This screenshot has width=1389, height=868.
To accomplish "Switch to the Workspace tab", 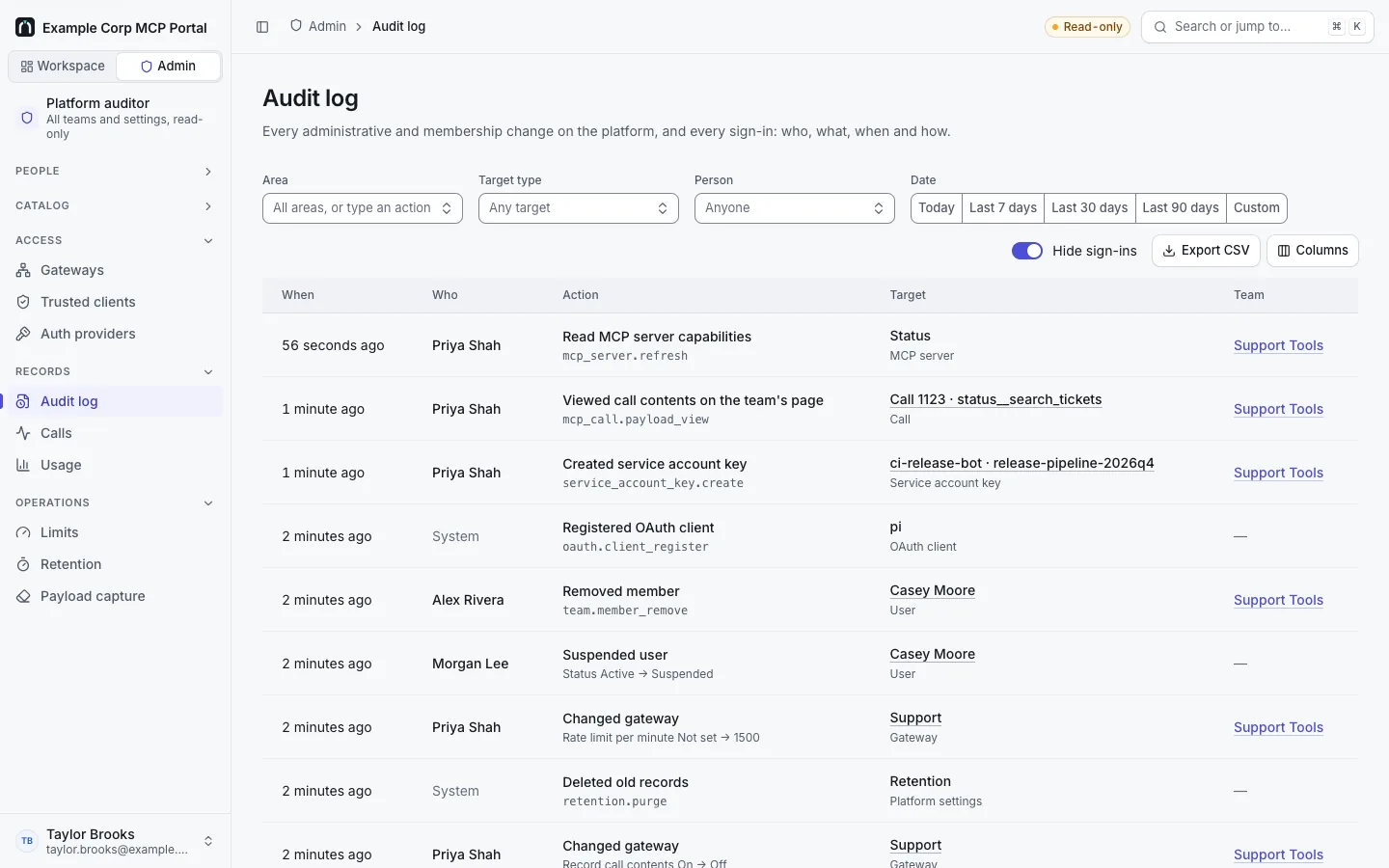I will (x=63, y=67).
